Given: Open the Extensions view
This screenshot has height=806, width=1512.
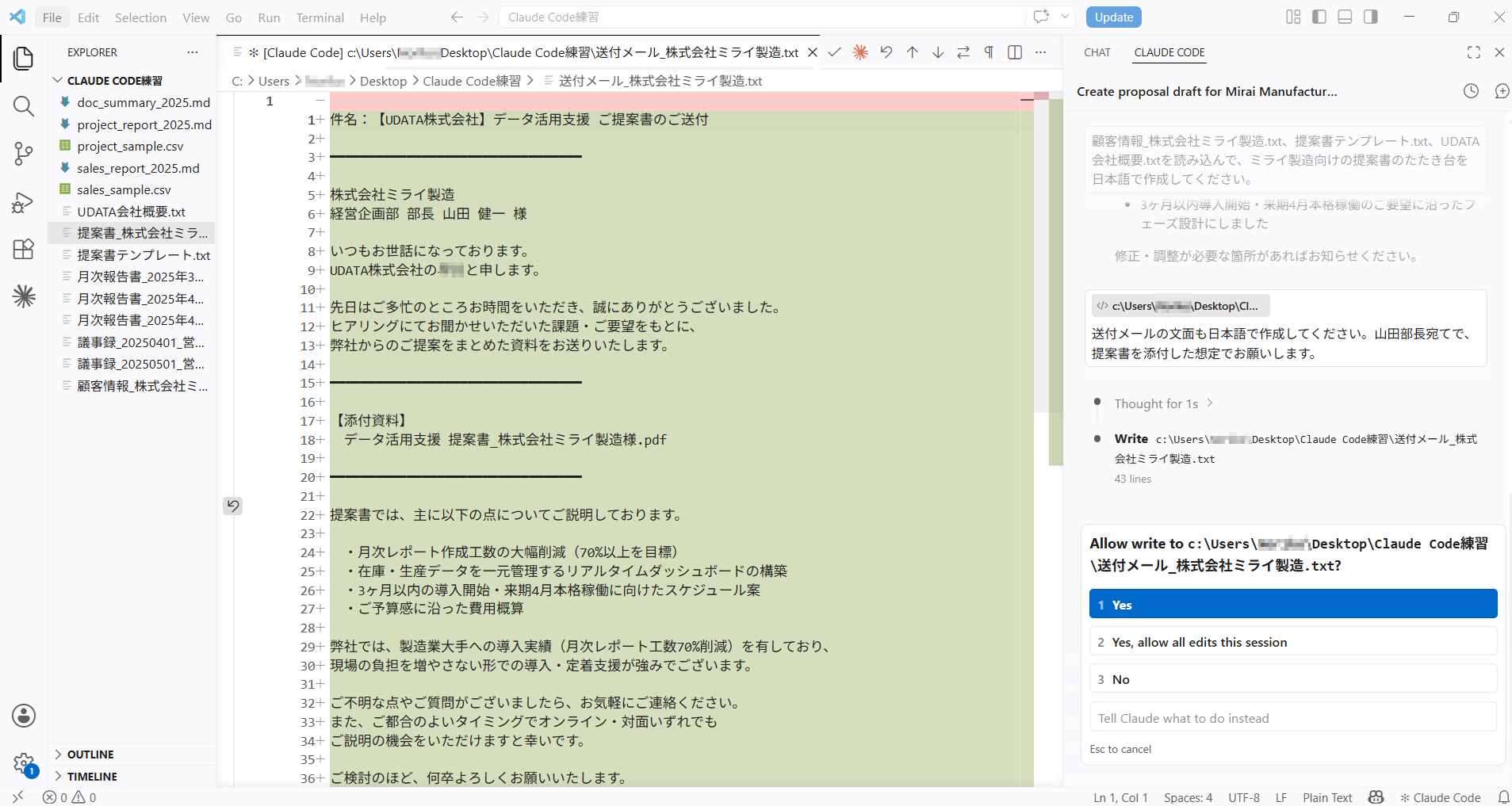Looking at the screenshot, I should (x=24, y=249).
